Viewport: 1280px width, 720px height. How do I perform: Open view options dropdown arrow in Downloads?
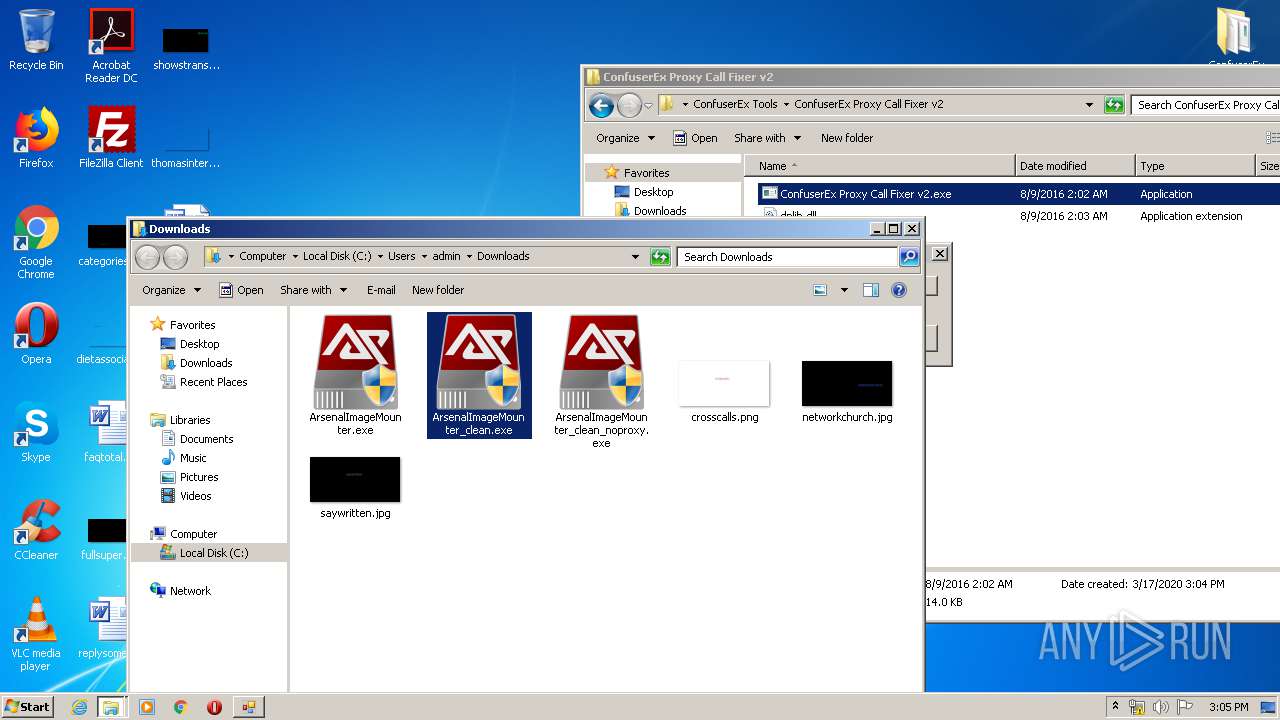[x=844, y=290]
